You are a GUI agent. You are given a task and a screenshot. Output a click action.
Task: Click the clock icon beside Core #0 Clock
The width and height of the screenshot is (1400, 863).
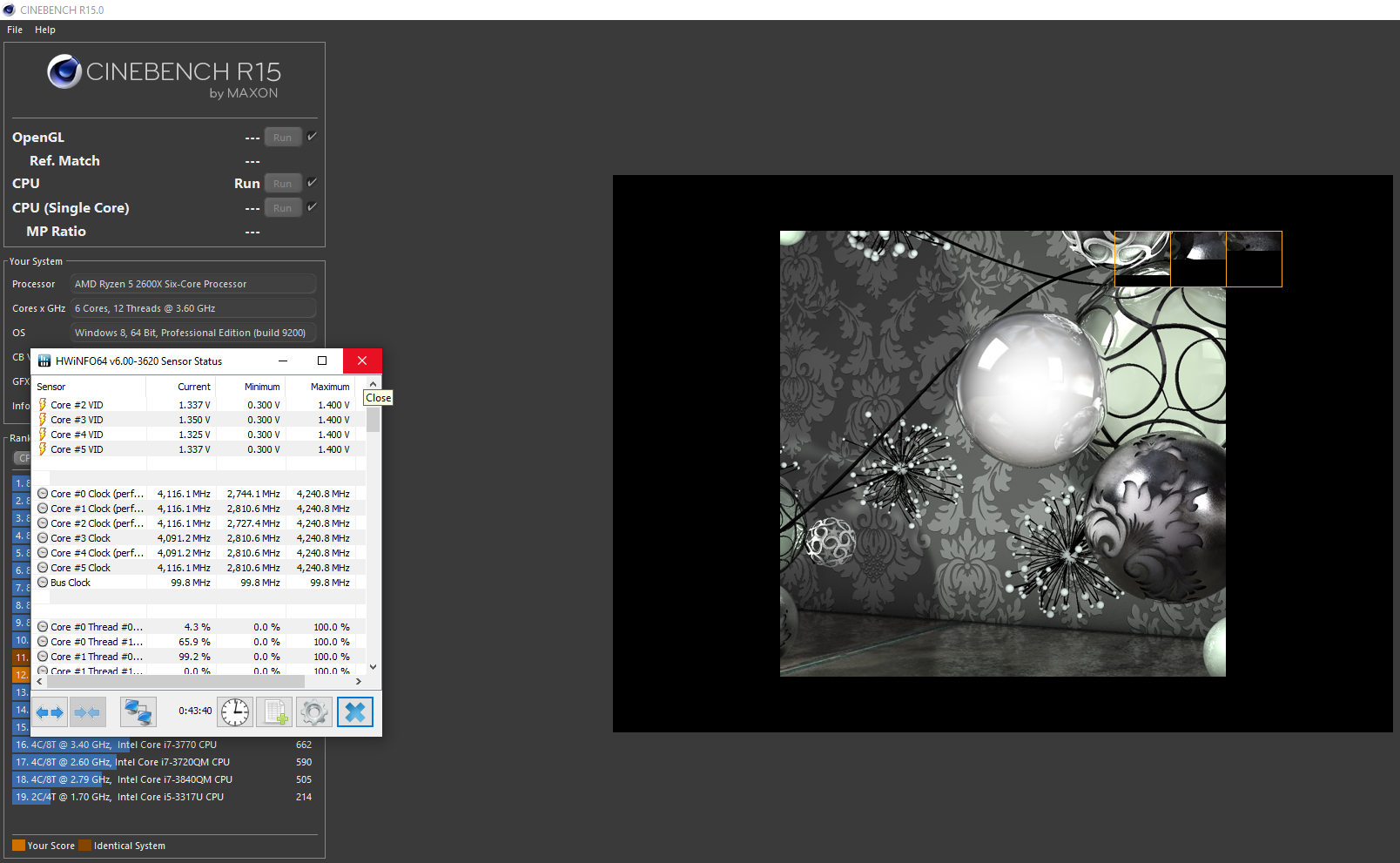coord(43,494)
